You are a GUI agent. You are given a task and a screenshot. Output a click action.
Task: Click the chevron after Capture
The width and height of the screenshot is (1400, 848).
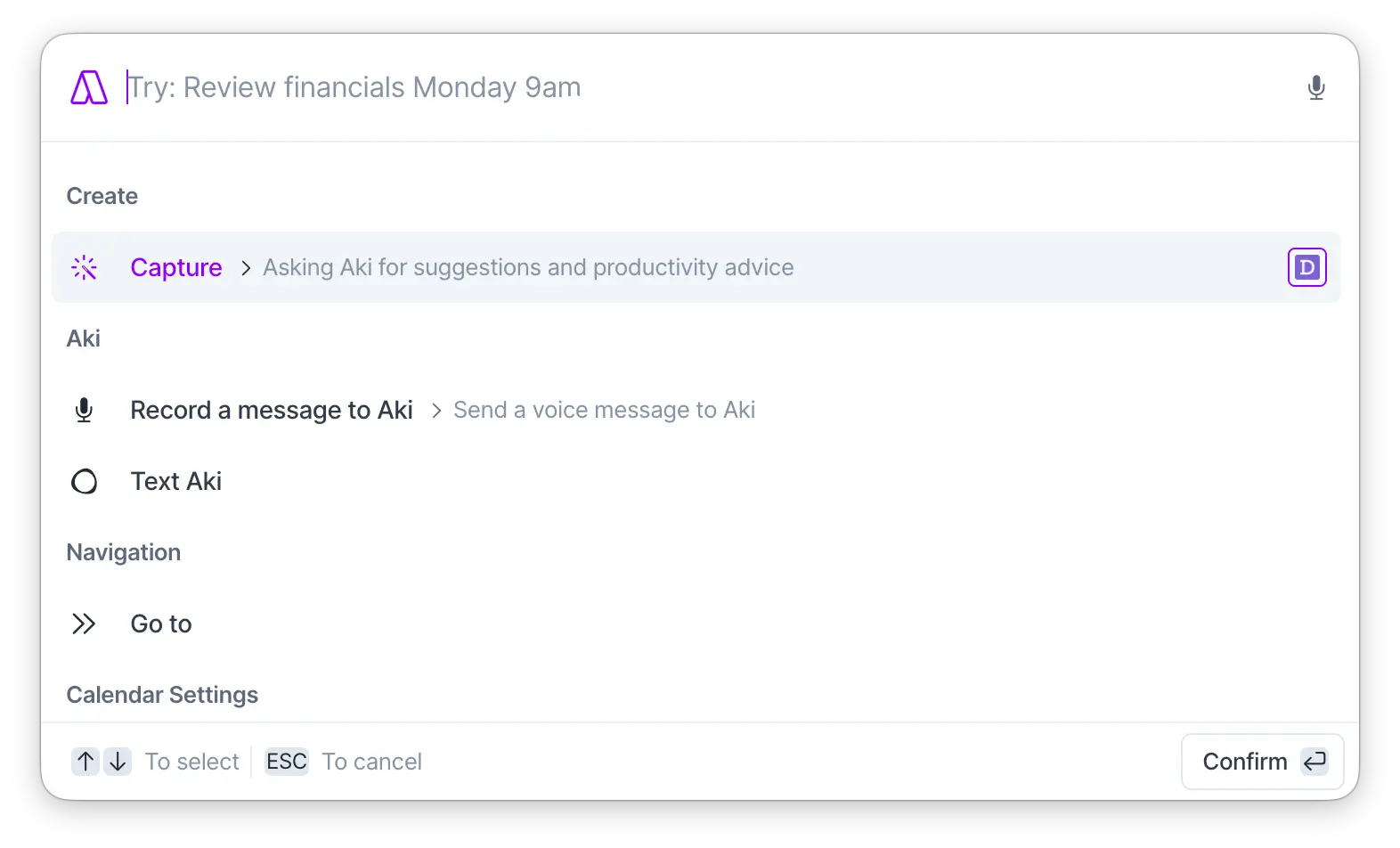click(246, 268)
